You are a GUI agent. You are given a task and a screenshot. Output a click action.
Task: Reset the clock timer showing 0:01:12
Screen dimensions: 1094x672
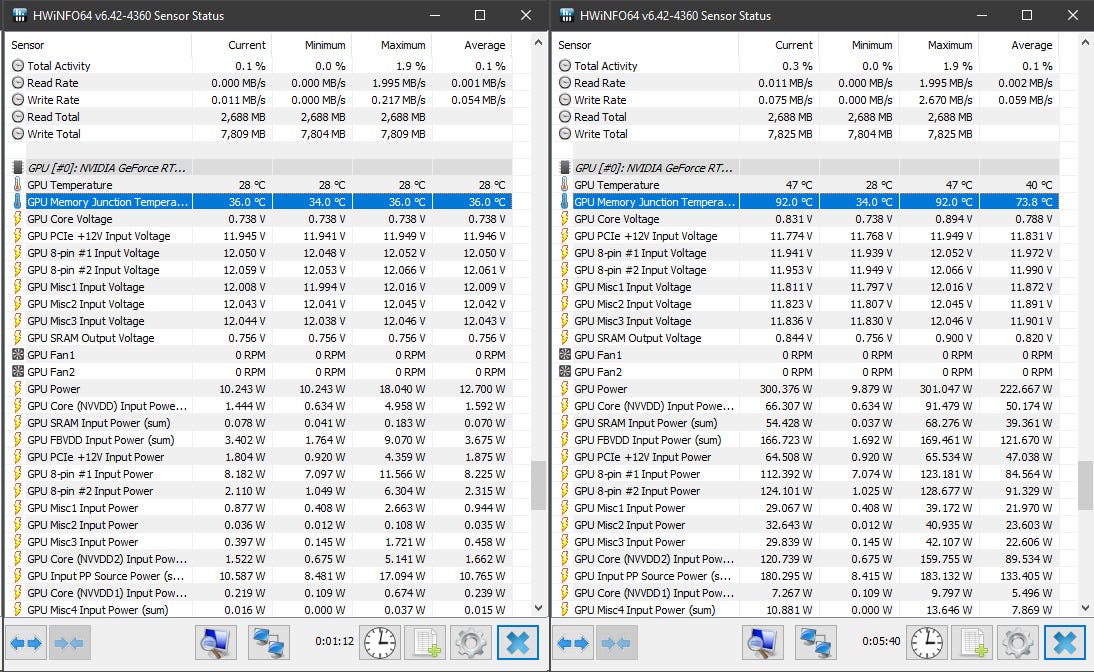(x=380, y=642)
